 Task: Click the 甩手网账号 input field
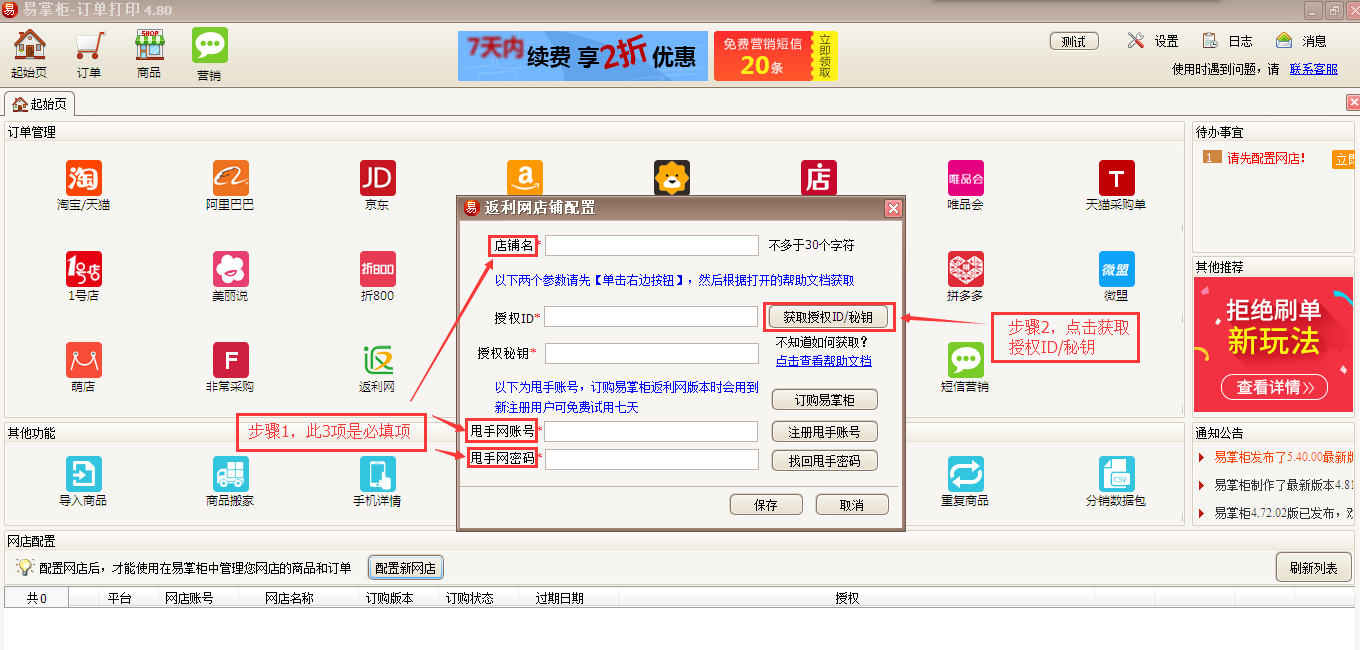click(x=652, y=431)
